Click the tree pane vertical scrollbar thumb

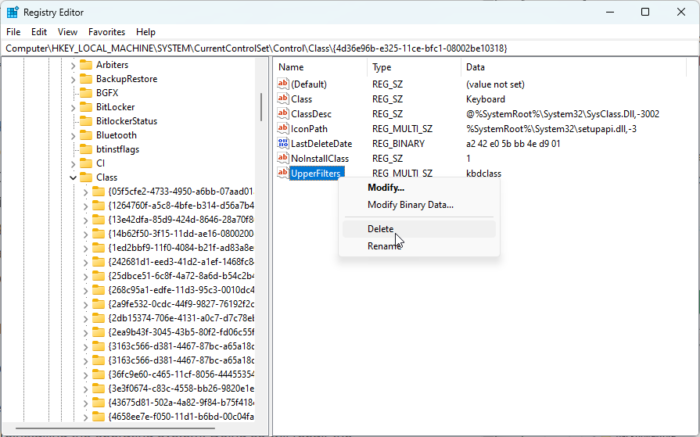tap(261, 107)
